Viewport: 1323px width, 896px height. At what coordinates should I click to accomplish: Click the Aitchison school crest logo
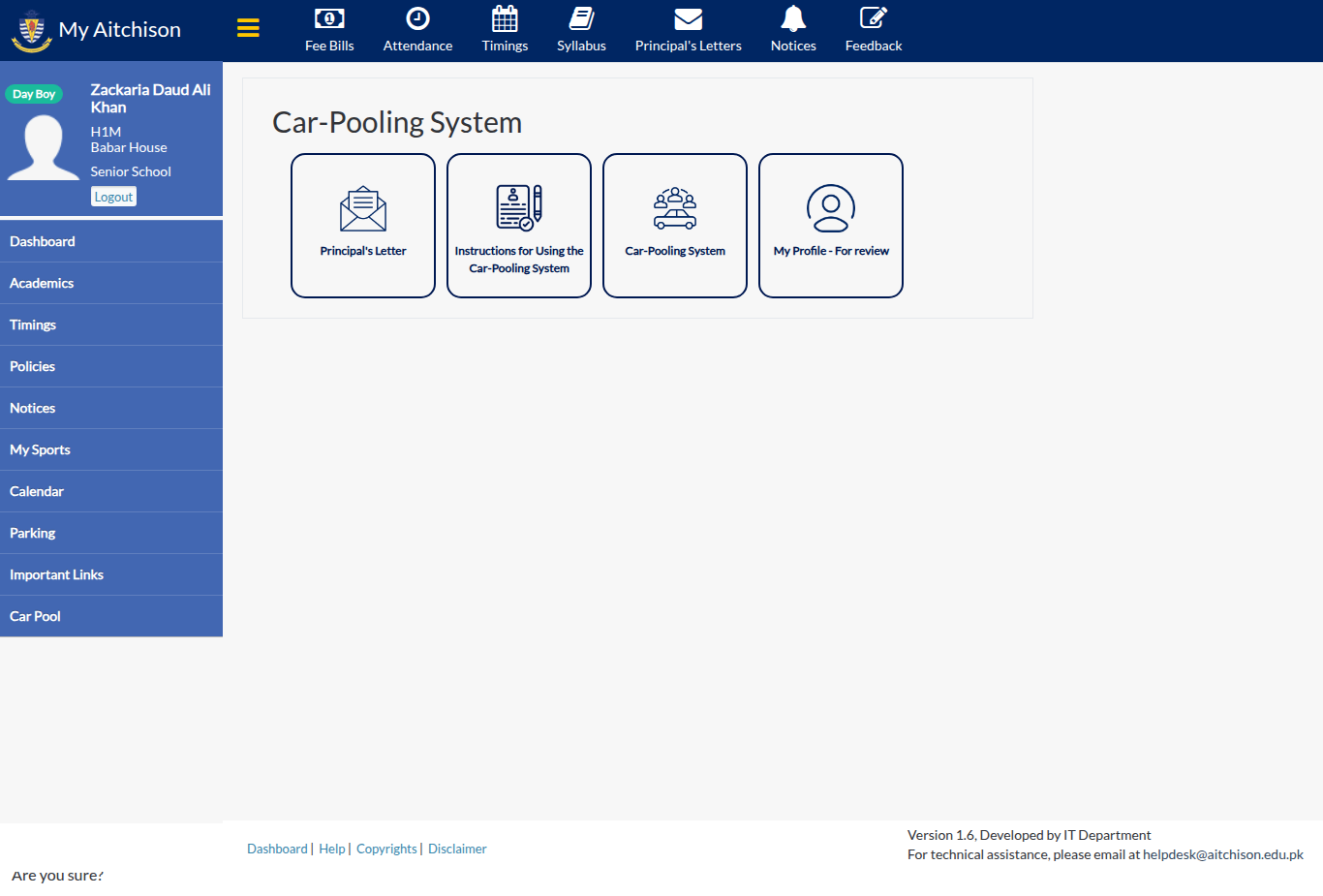(x=31, y=30)
